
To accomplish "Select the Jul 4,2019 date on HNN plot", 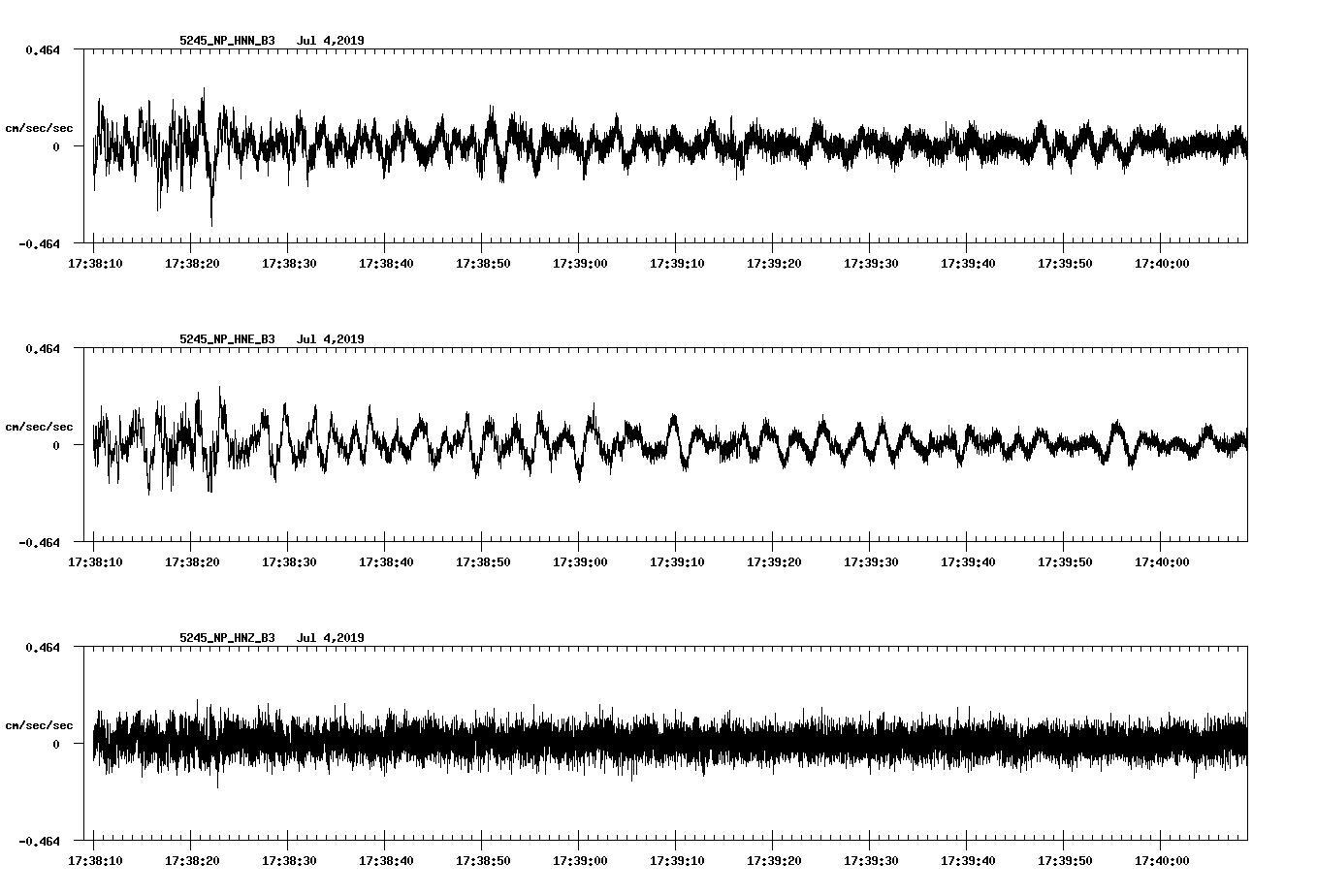I will pyautogui.click(x=331, y=41).
